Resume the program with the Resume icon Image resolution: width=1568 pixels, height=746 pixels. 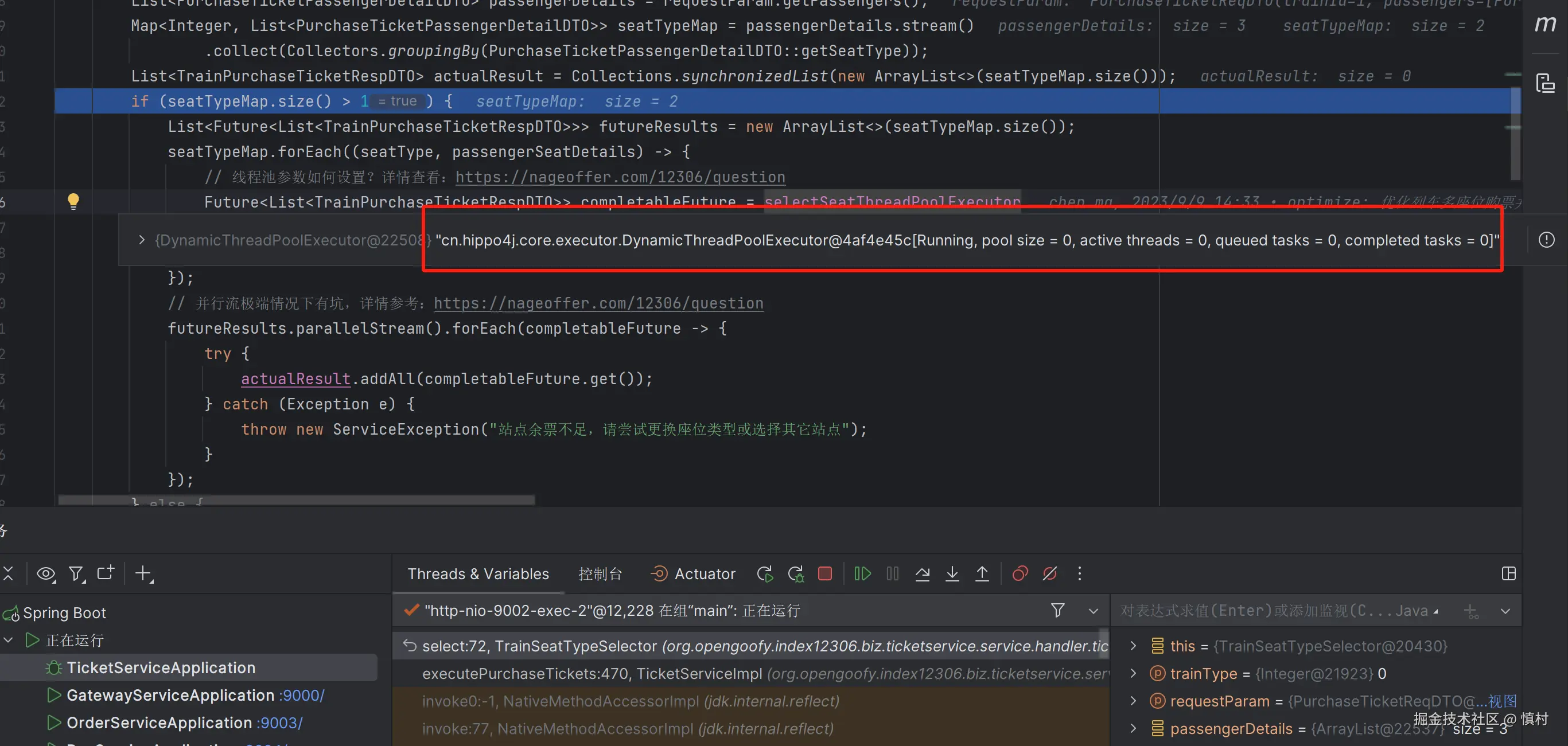click(862, 573)
